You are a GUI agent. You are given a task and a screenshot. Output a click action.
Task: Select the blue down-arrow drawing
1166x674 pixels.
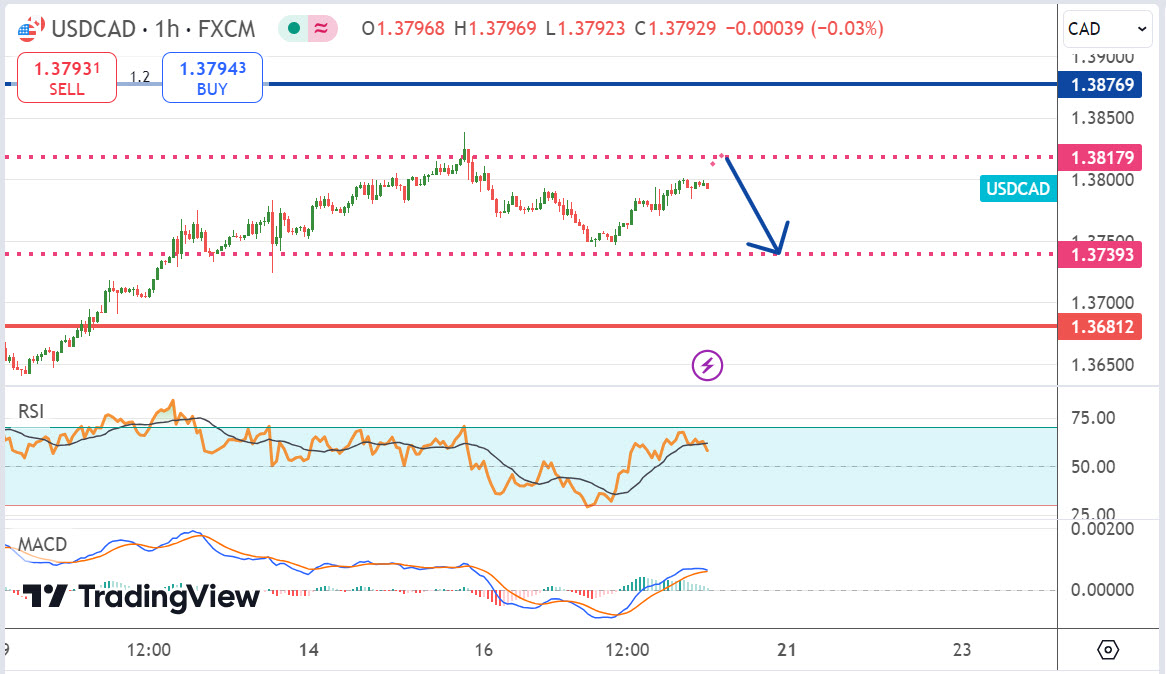click(756, 205)
